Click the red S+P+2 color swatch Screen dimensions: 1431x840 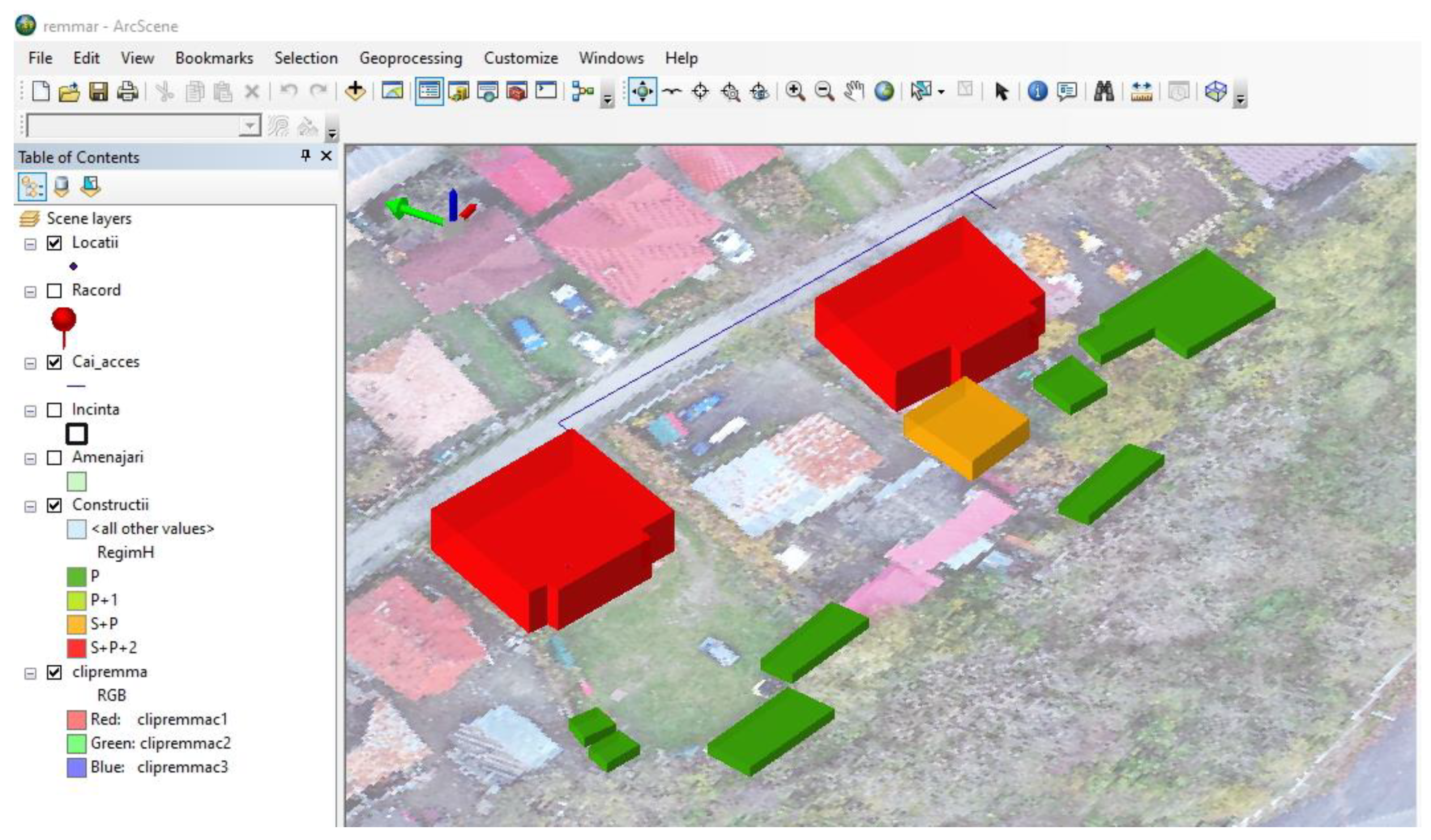point(76,648)
